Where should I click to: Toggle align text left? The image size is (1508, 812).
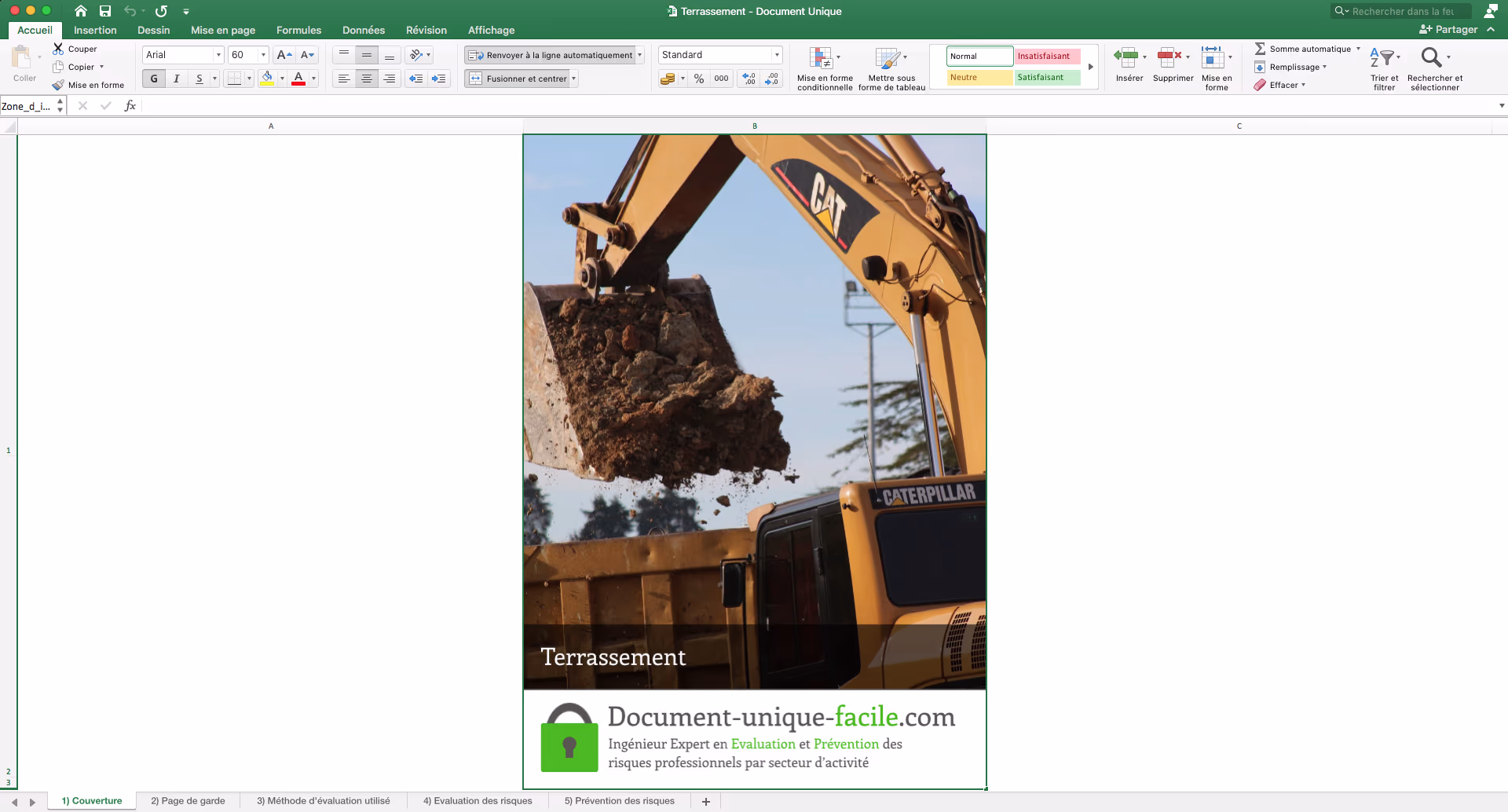[344, 79]
